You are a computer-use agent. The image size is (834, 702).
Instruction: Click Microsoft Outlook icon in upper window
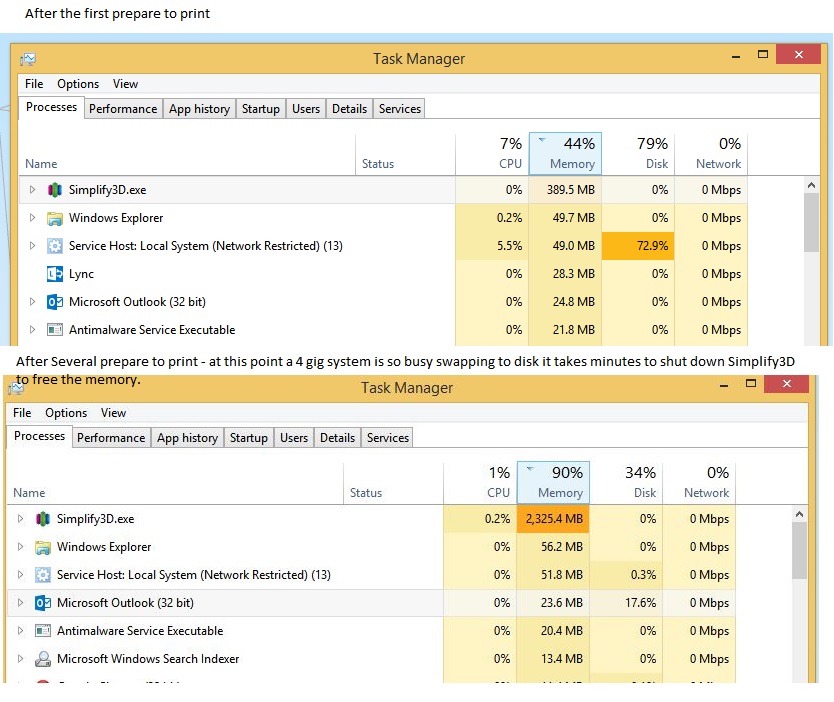tap(55, 302)
